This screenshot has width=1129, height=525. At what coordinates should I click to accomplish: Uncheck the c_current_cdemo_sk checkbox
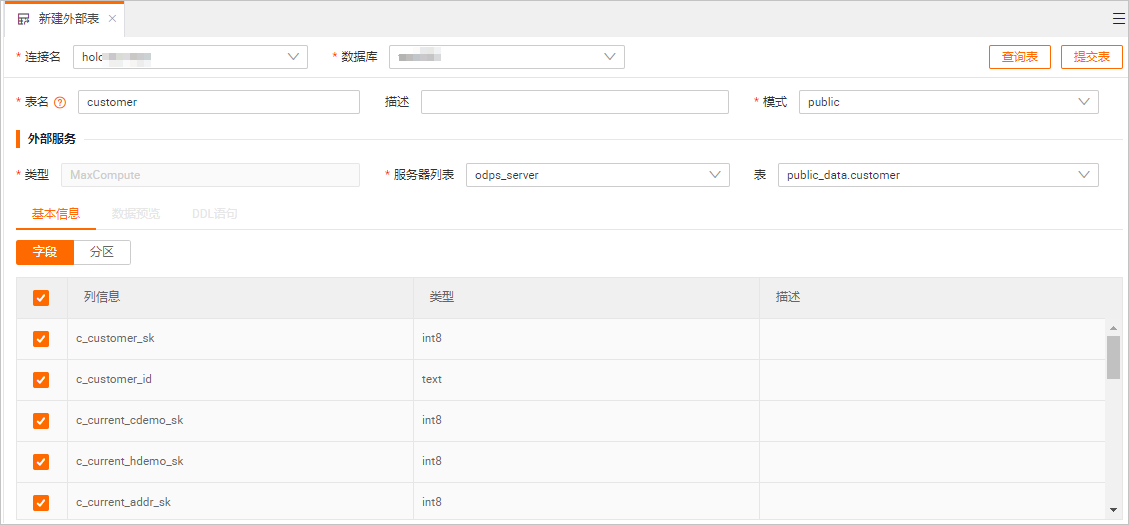point(41,421)
